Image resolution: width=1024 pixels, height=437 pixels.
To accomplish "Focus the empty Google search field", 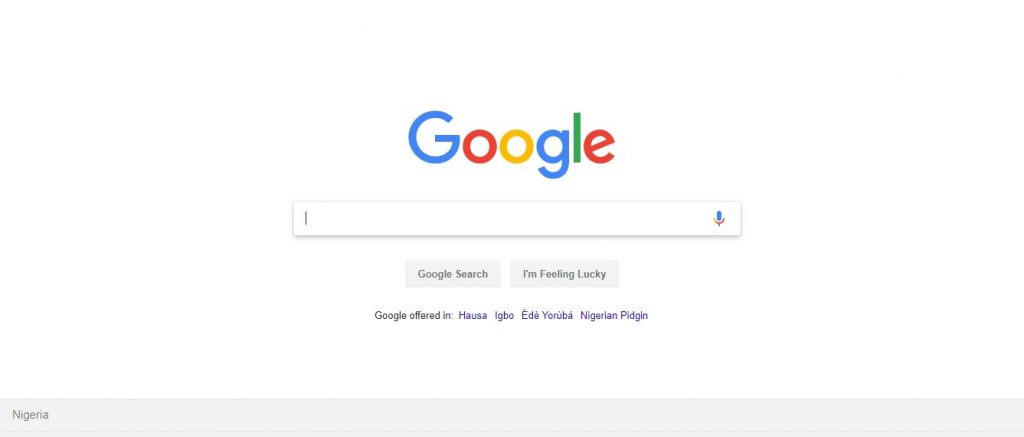I will click(x=517, y=219).
